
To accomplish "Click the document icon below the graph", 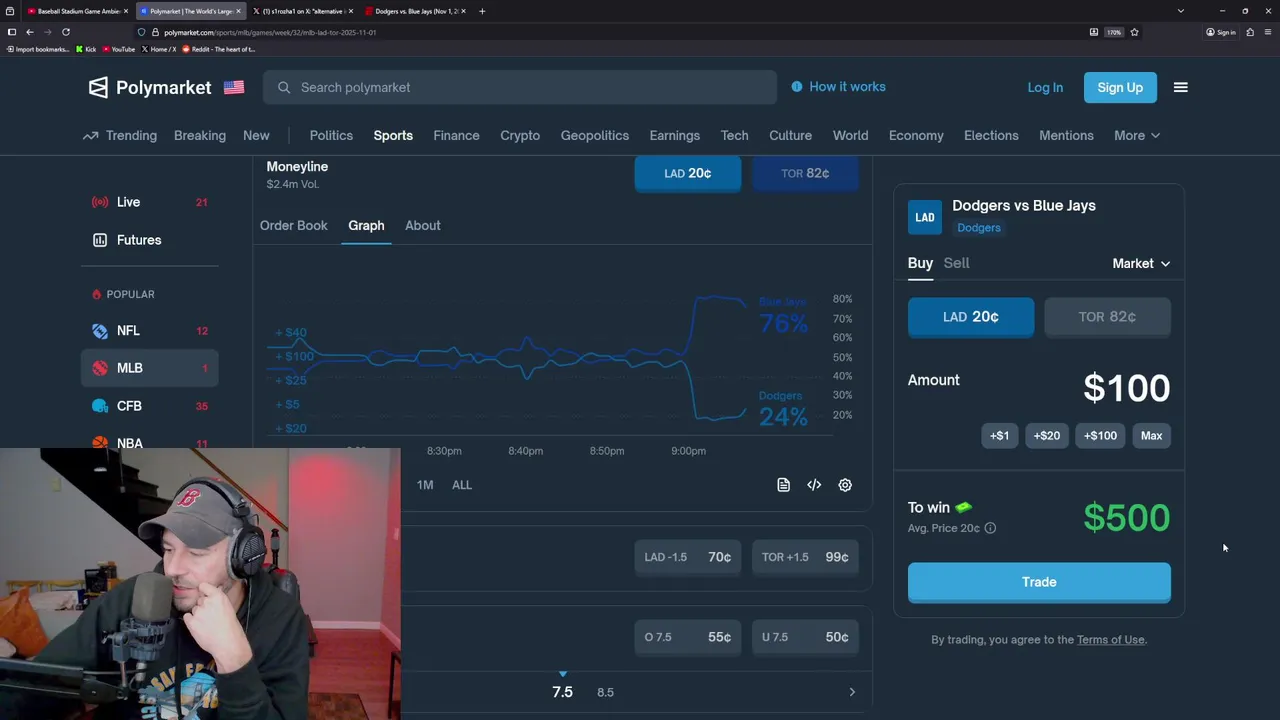I will point(783,485).
